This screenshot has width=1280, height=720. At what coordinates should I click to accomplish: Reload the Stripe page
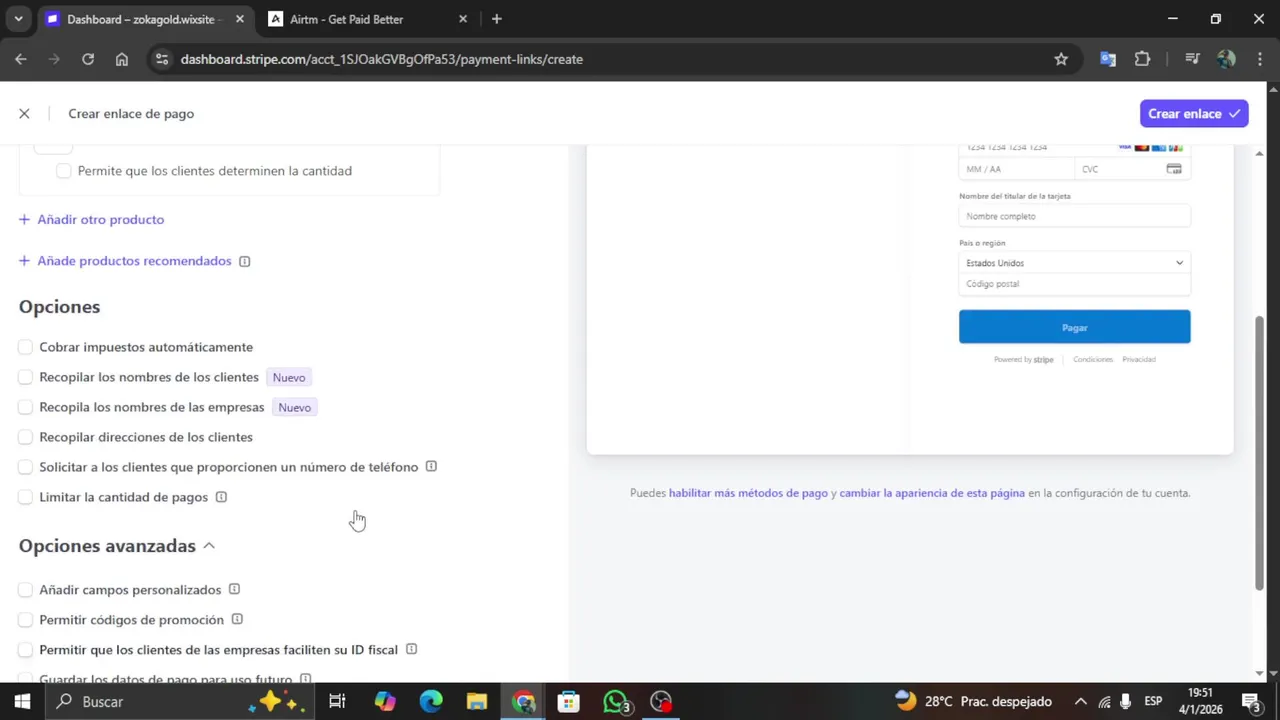point(88,59)
